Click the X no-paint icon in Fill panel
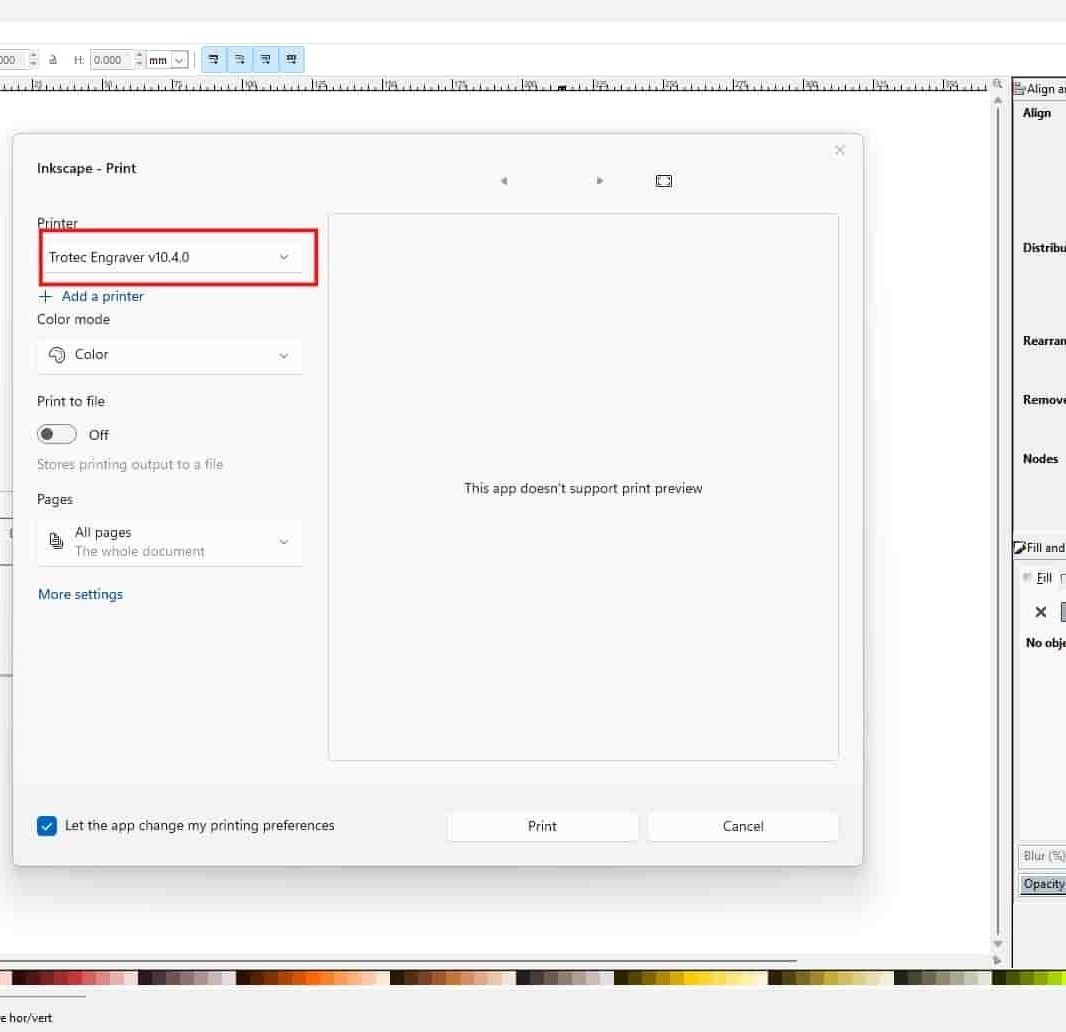The width and height of the screenshot is (1066, 1032). 1040,612
